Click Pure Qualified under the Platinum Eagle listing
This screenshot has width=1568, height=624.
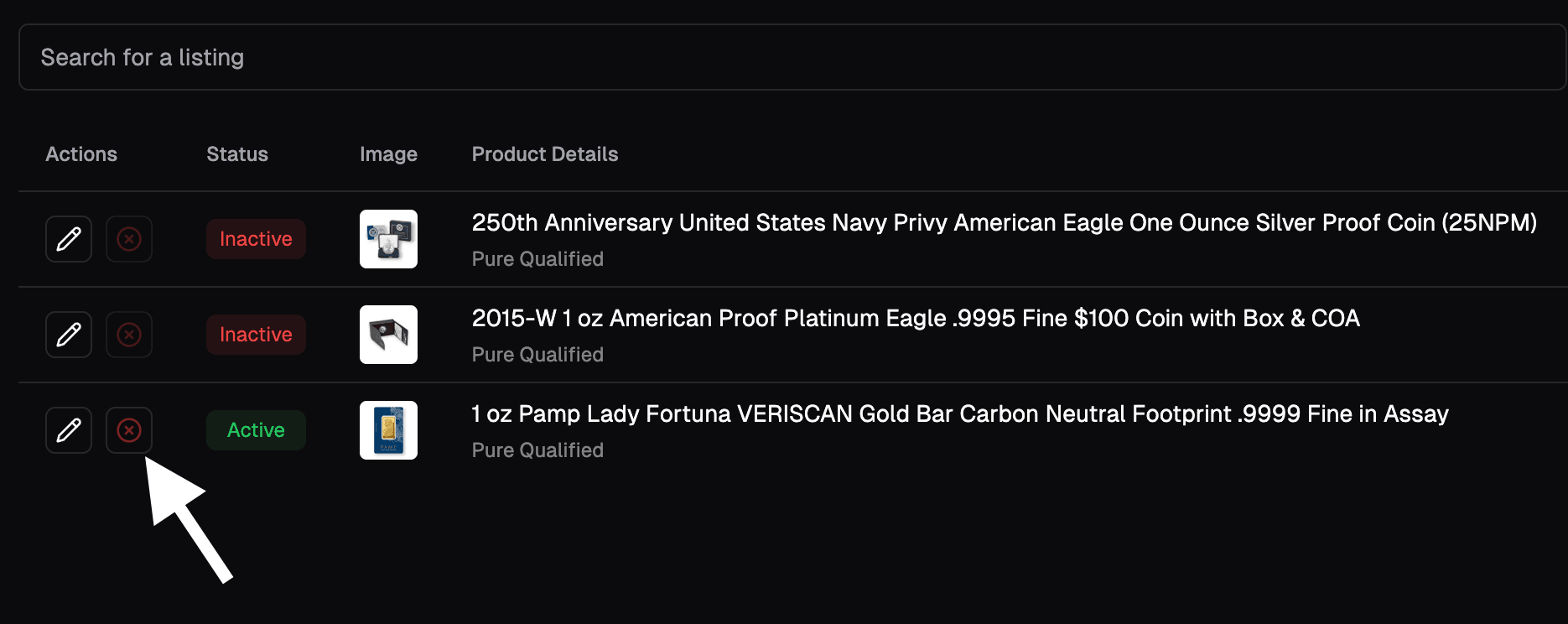tap(537, 354)
